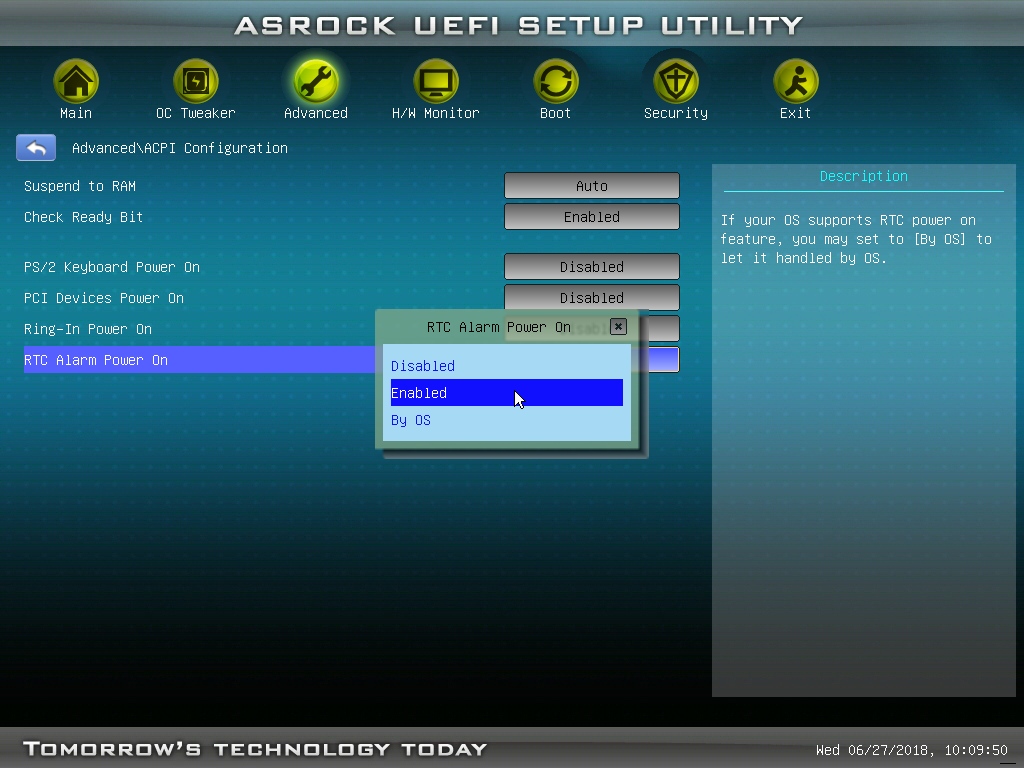Open the H/W Monitor screen icon
The width and height of the screenshot is (1024, 768).
click(436, 81)
